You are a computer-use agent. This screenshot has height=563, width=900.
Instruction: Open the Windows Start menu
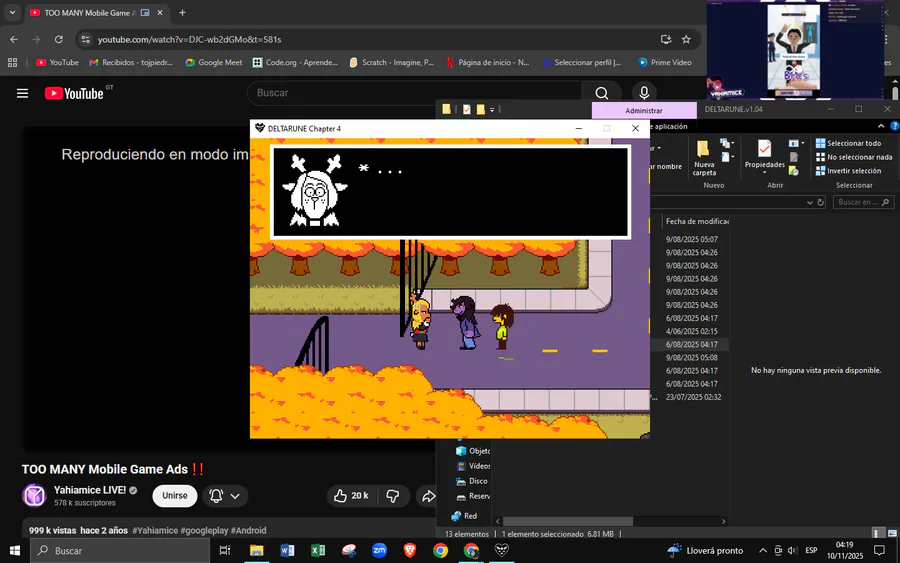click(15, 550)
